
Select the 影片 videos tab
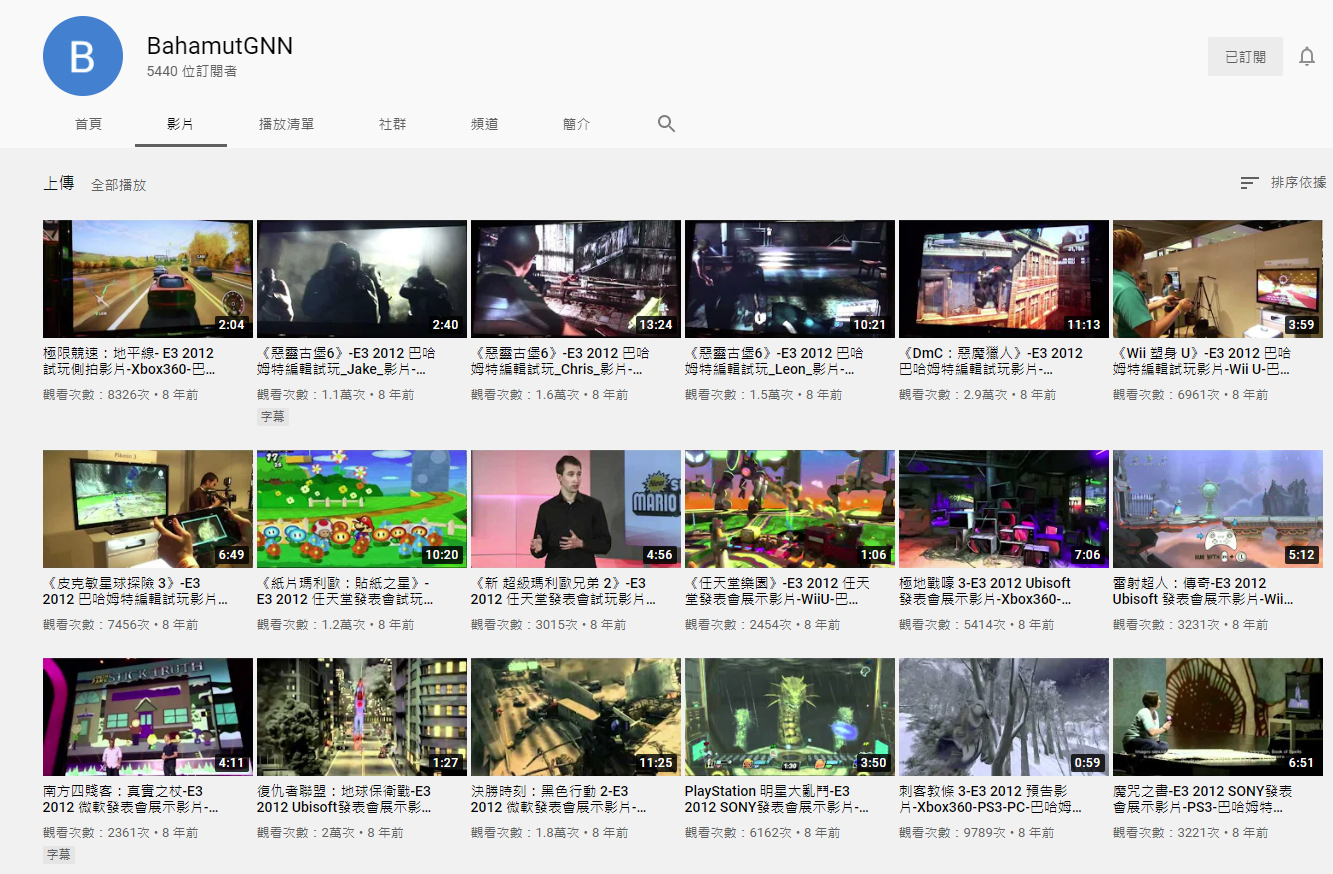(x=181, y=124)
